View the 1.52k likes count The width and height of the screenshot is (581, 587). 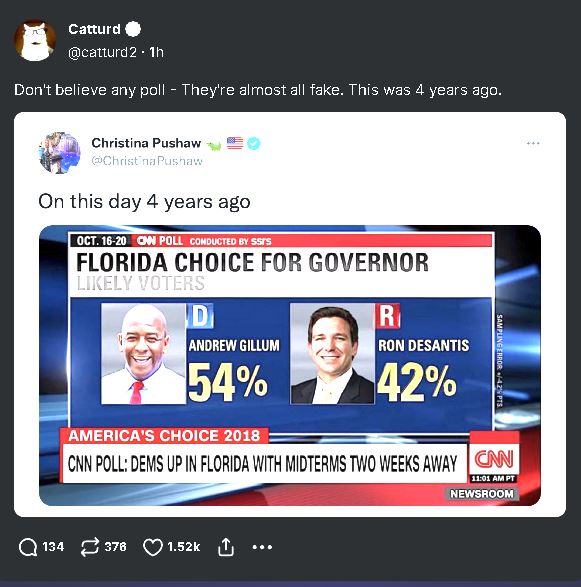[x=184, y=547]
